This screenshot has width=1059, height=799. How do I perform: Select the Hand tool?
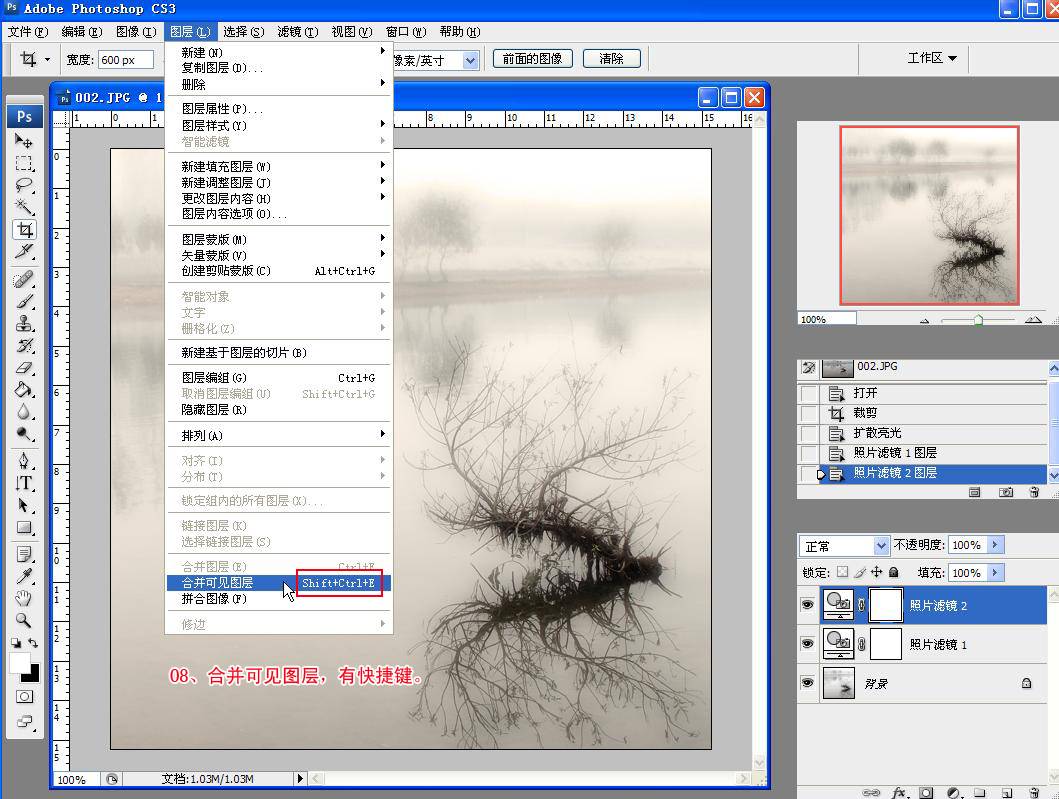point(24,598)
